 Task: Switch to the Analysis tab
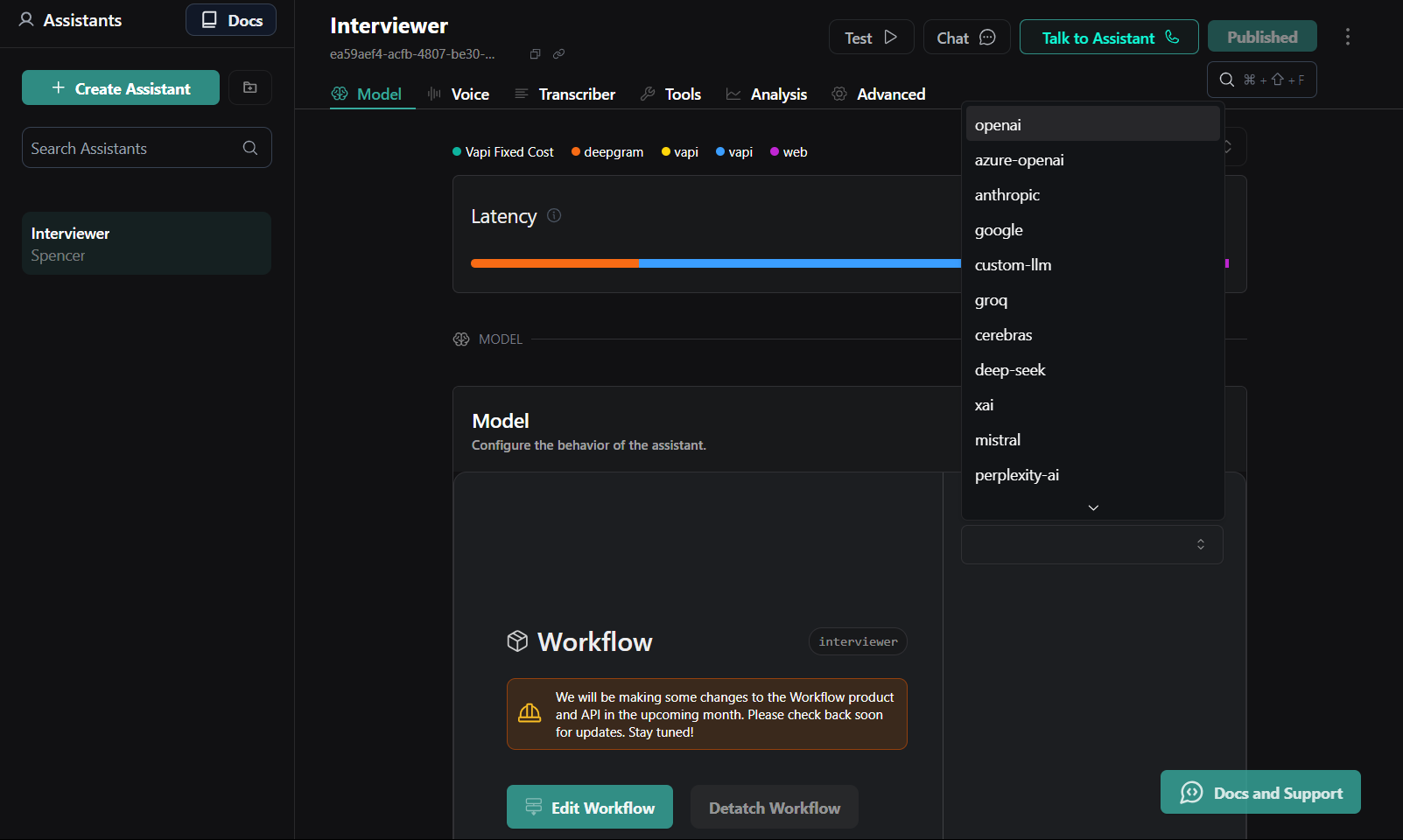click(778, 93)
